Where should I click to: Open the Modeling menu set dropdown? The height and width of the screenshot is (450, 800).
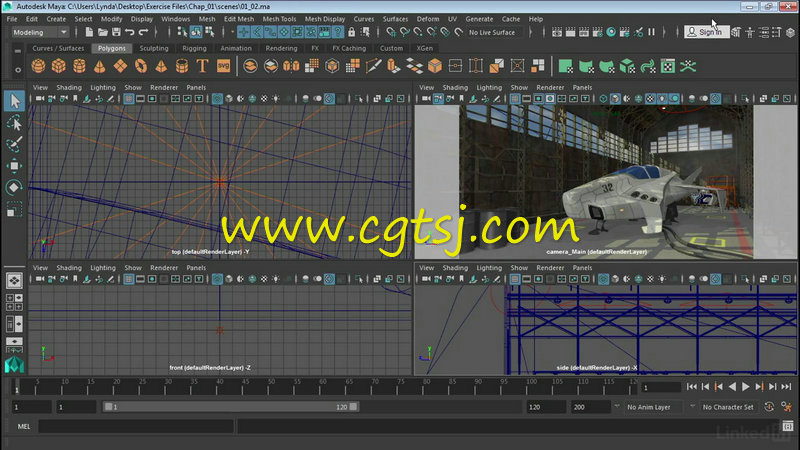tap(40, 32)
